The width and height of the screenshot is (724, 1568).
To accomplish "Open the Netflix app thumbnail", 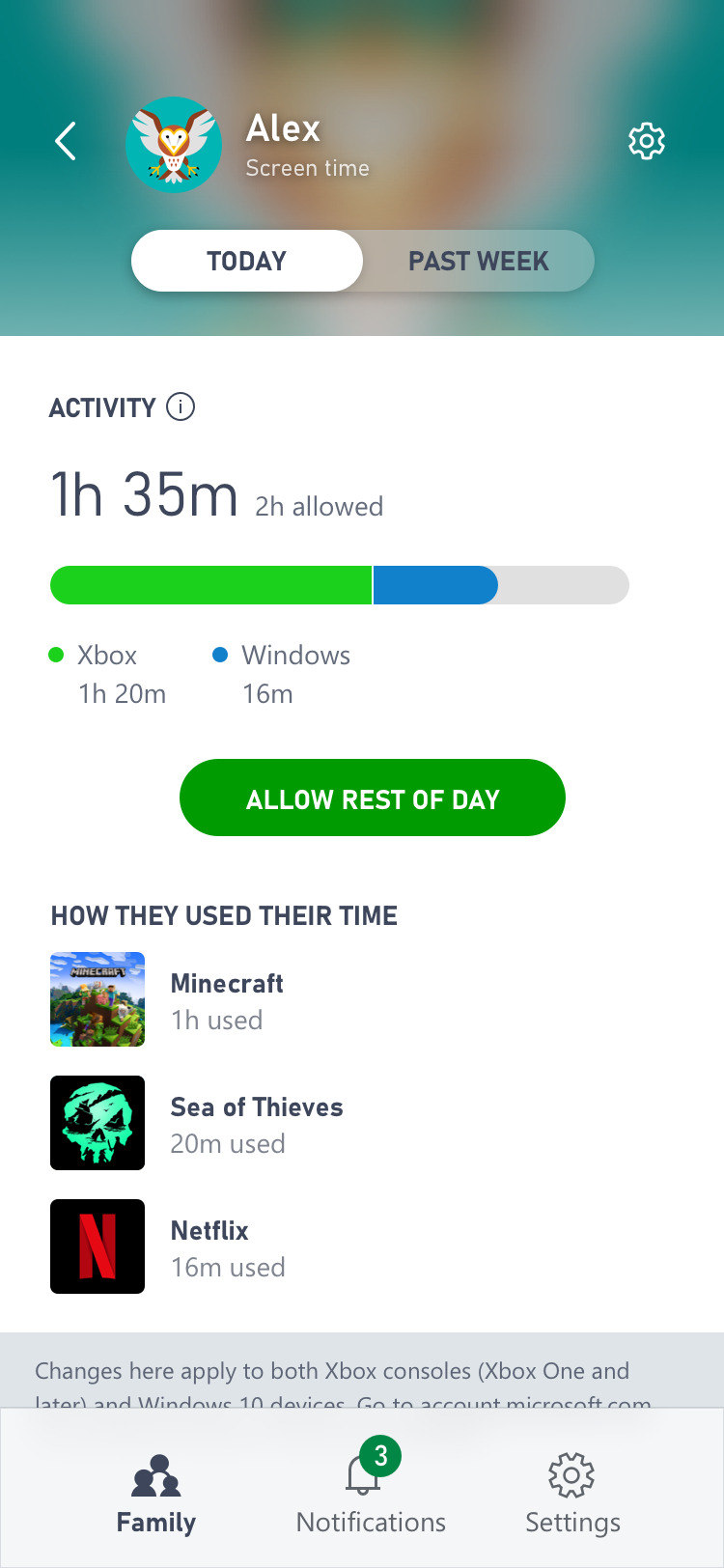I will (x=97, y=1246).
